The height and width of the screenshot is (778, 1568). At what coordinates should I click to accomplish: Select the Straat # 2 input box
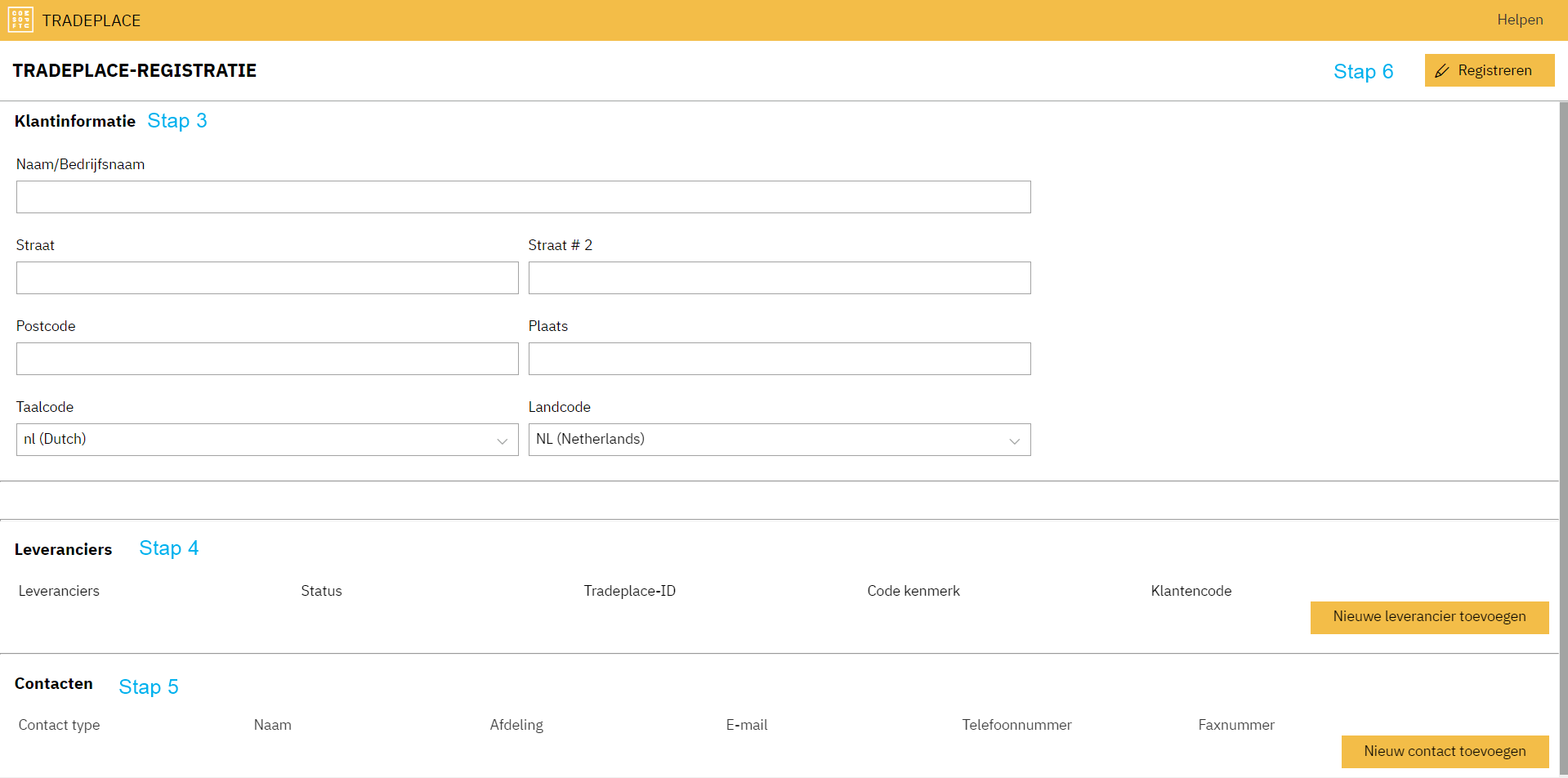(x=779, y=278)
